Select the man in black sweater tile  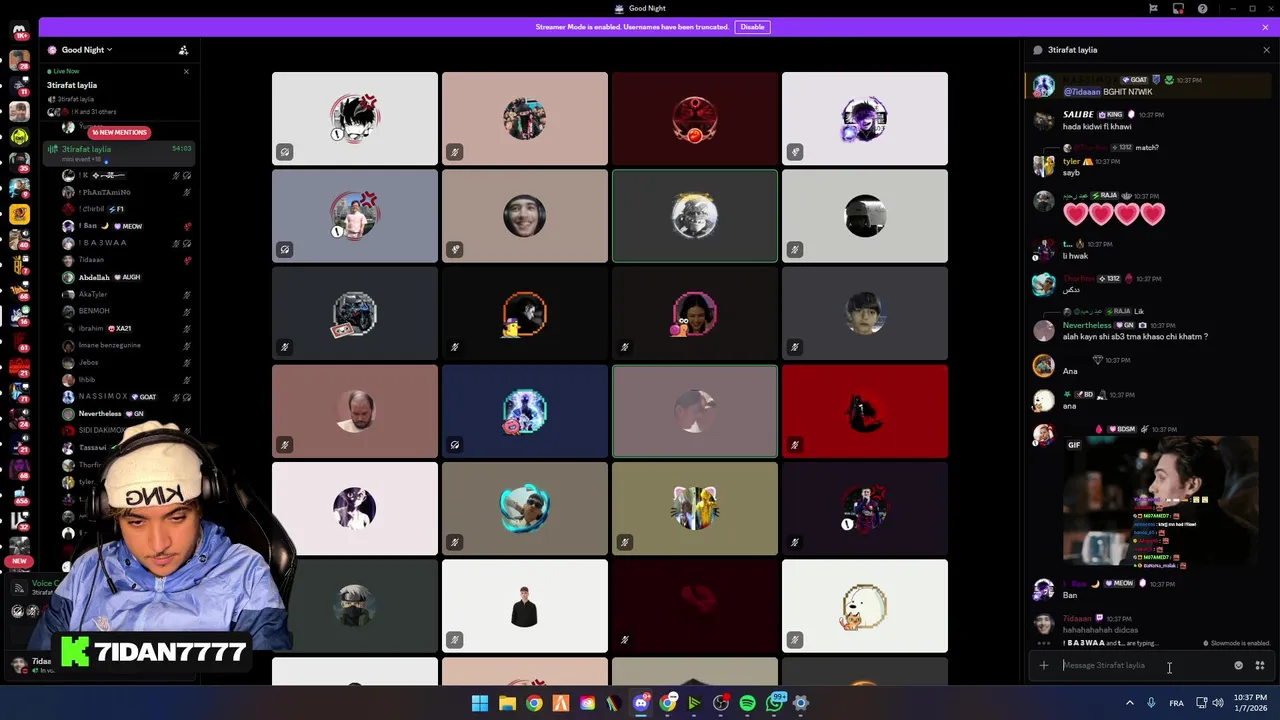point(525,606)
